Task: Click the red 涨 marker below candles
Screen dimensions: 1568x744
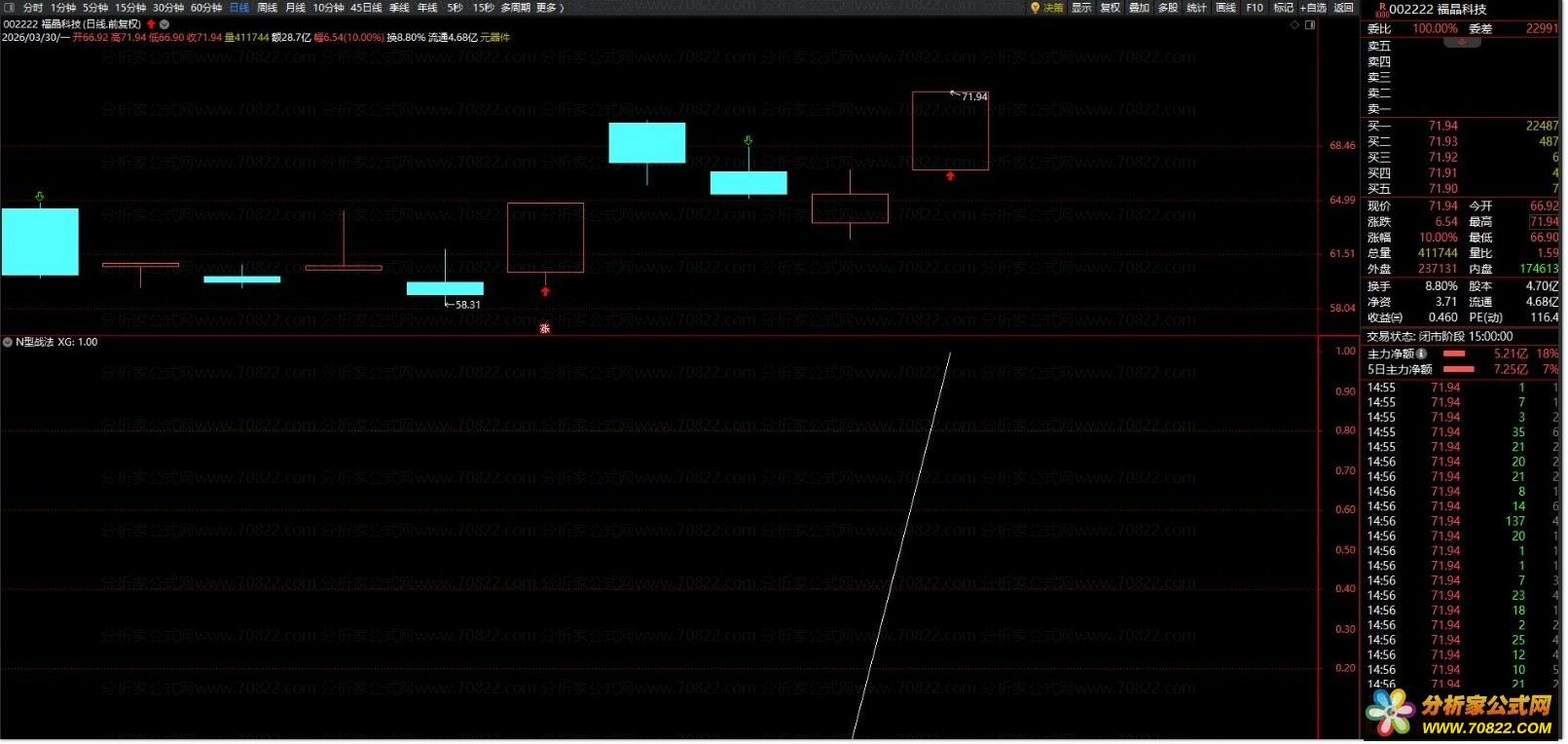Action: pyautogui.click(x=545, y=329)
